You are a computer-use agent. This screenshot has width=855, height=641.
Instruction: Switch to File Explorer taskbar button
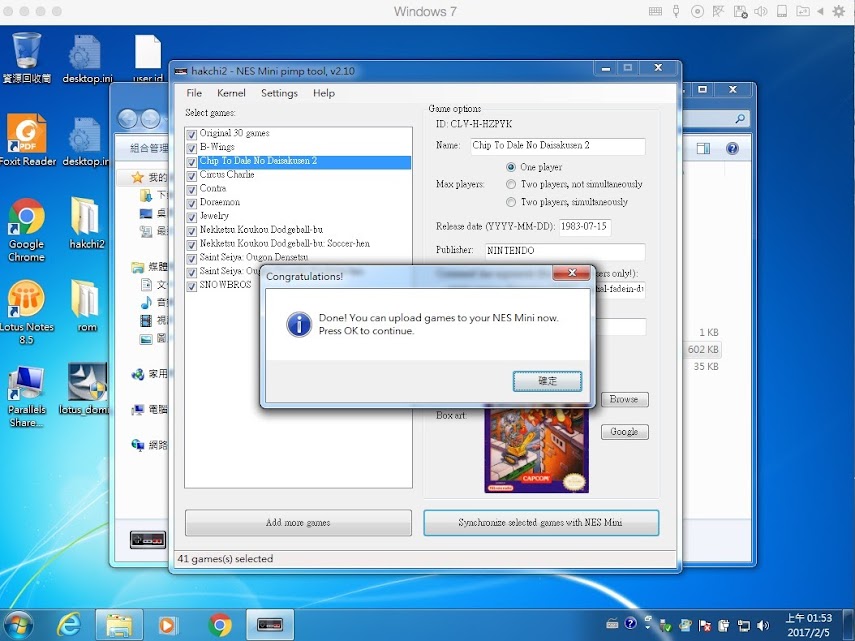(x=119, y=625)
